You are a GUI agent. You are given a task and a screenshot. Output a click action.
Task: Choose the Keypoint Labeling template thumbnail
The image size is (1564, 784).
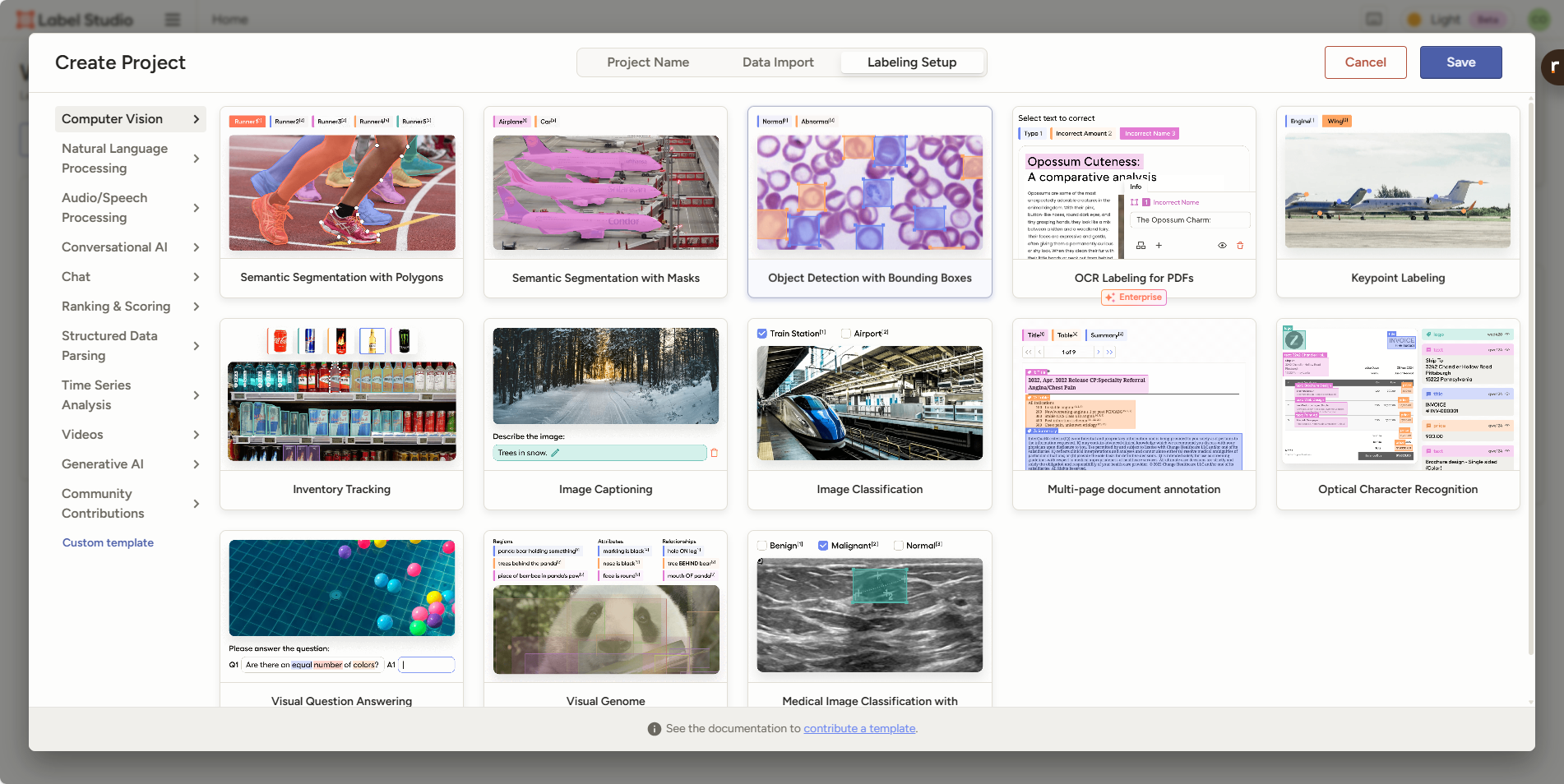(1397, 191)
